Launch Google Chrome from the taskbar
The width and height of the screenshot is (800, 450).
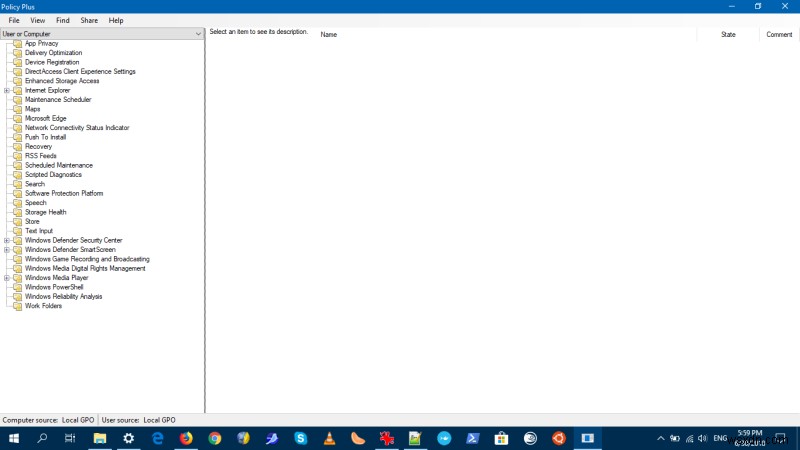[215, 438]
